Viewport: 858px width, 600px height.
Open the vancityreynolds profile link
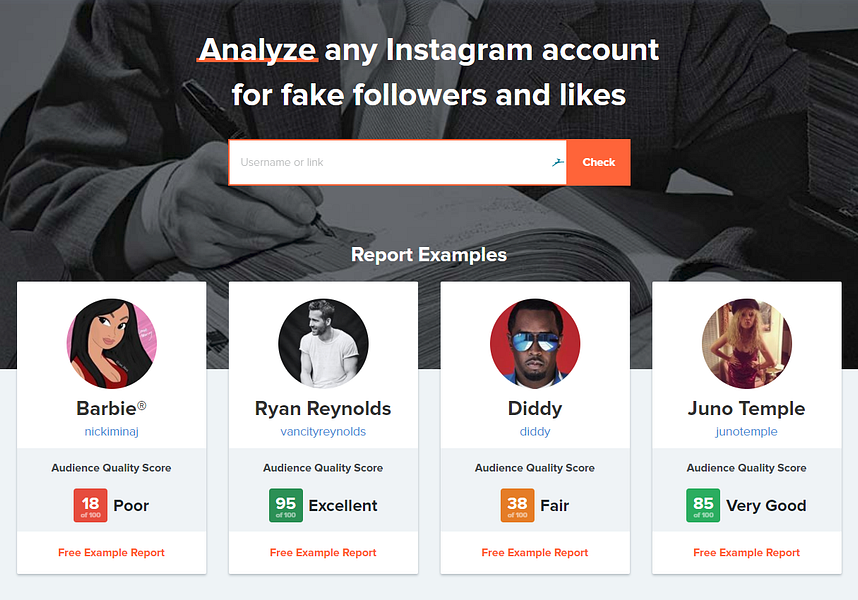[323, 431]
